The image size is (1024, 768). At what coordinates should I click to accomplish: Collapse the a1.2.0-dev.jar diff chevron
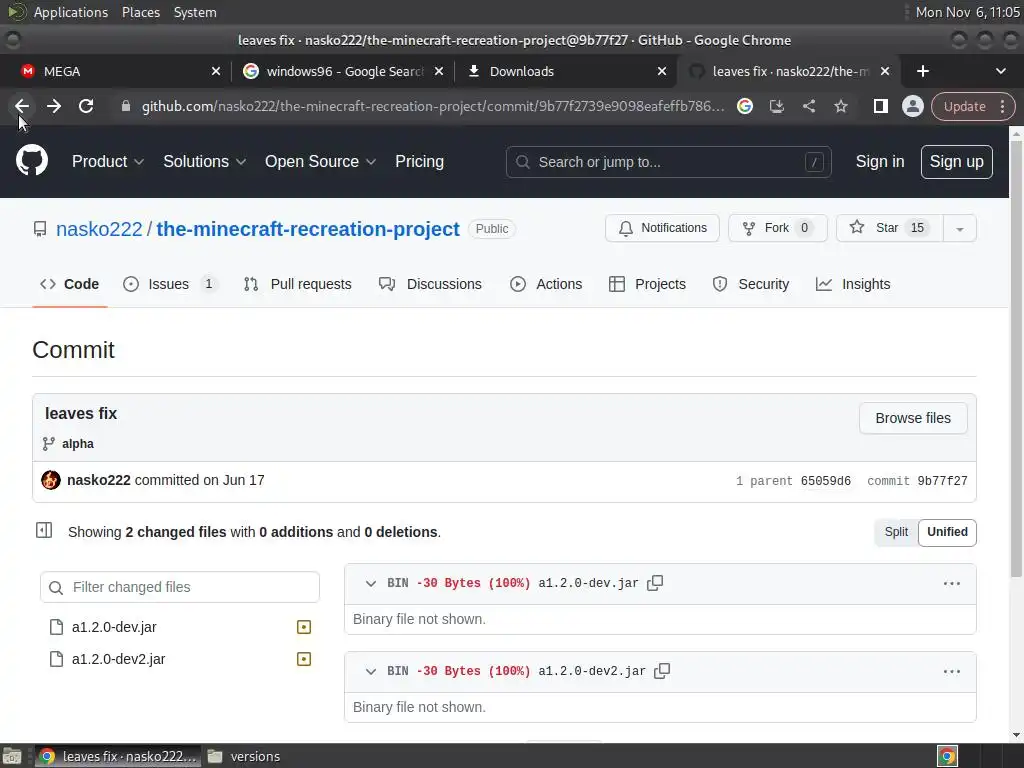[370, 584]
